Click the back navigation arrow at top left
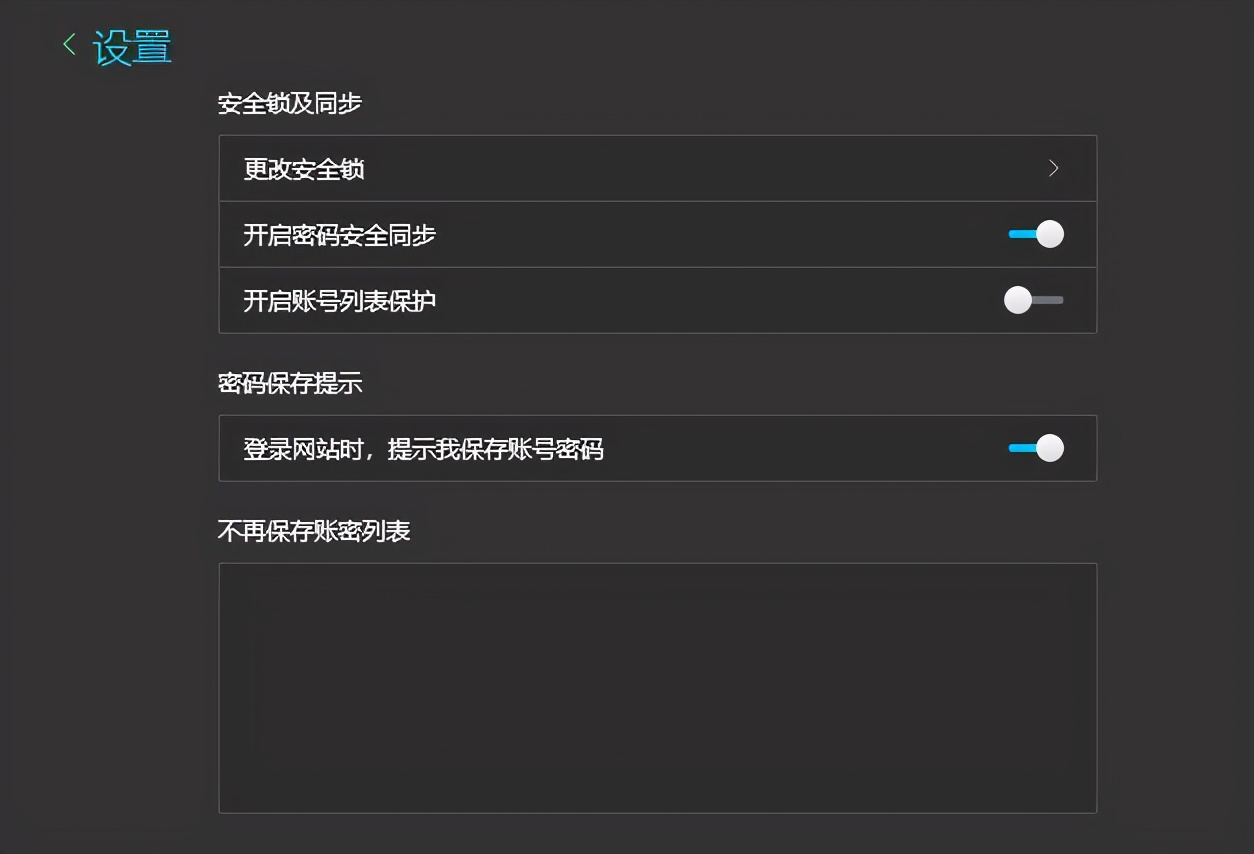Screen dimensions: 1254x854 (68, 44)
